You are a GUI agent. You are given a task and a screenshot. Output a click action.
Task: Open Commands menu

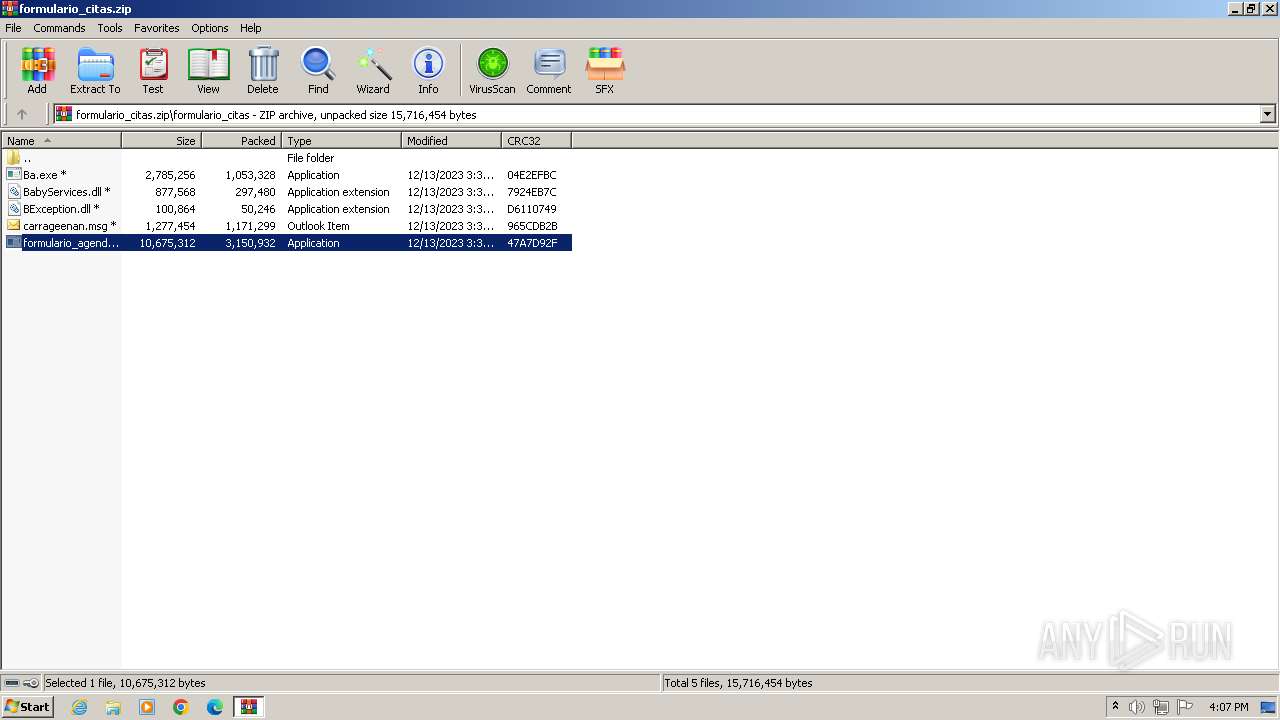click(x=59, y=28)
